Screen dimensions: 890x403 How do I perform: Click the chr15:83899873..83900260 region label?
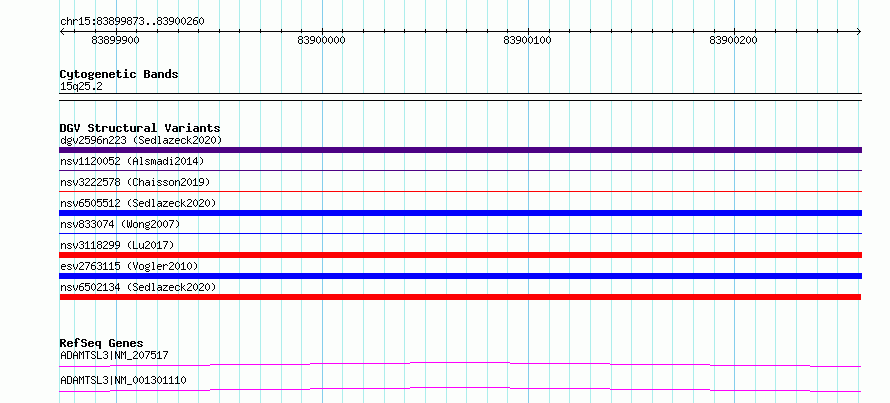(132, 21)
